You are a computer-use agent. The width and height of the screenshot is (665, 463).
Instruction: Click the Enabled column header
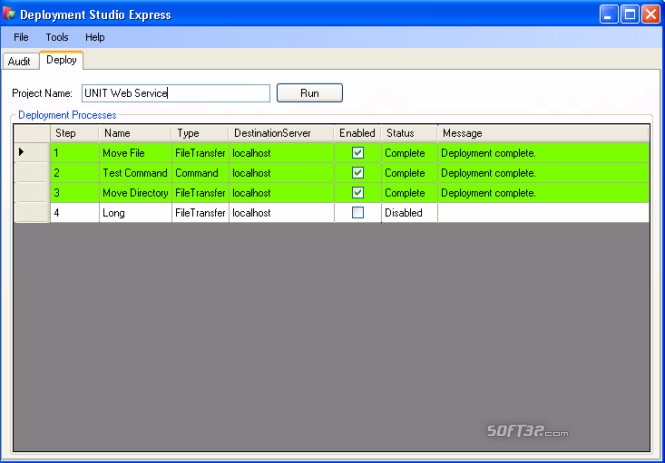click(x=358, y=133)
